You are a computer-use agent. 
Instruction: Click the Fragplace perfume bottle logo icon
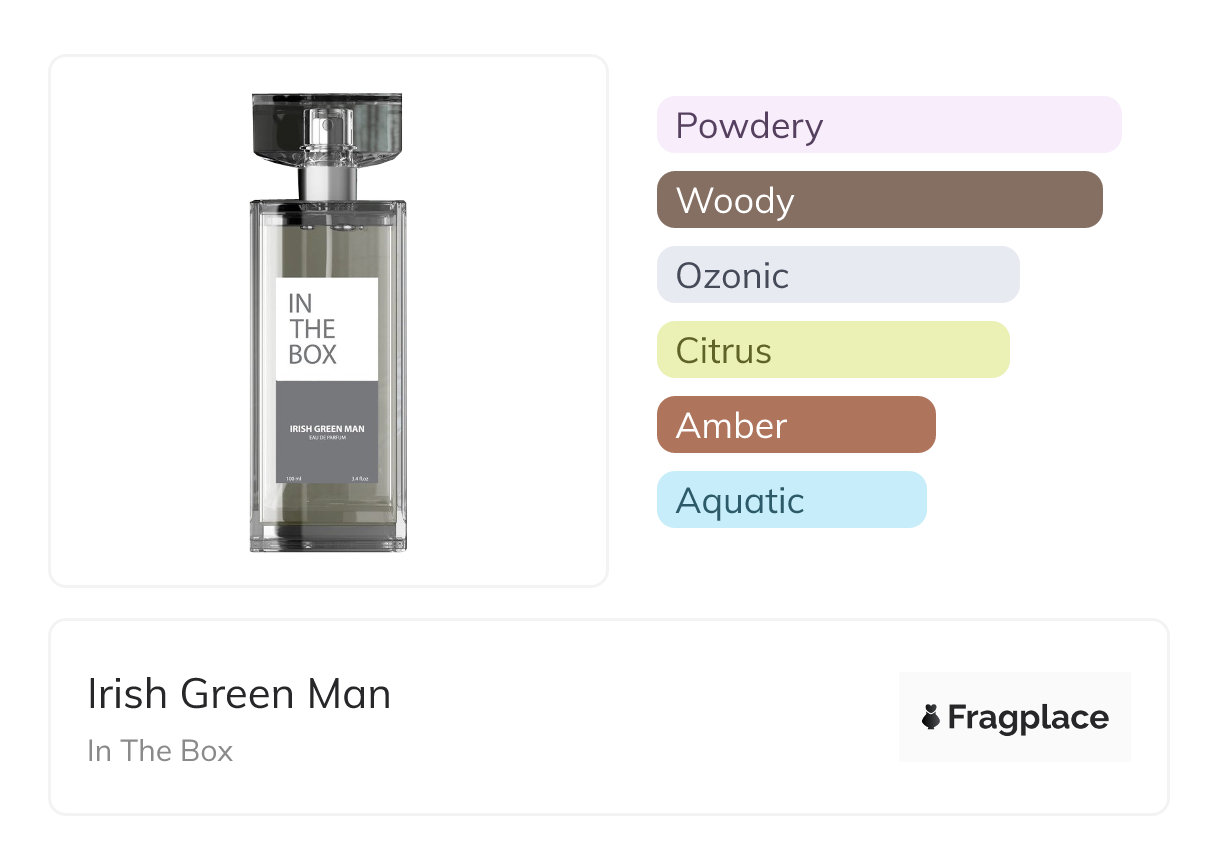pos(931,717)
